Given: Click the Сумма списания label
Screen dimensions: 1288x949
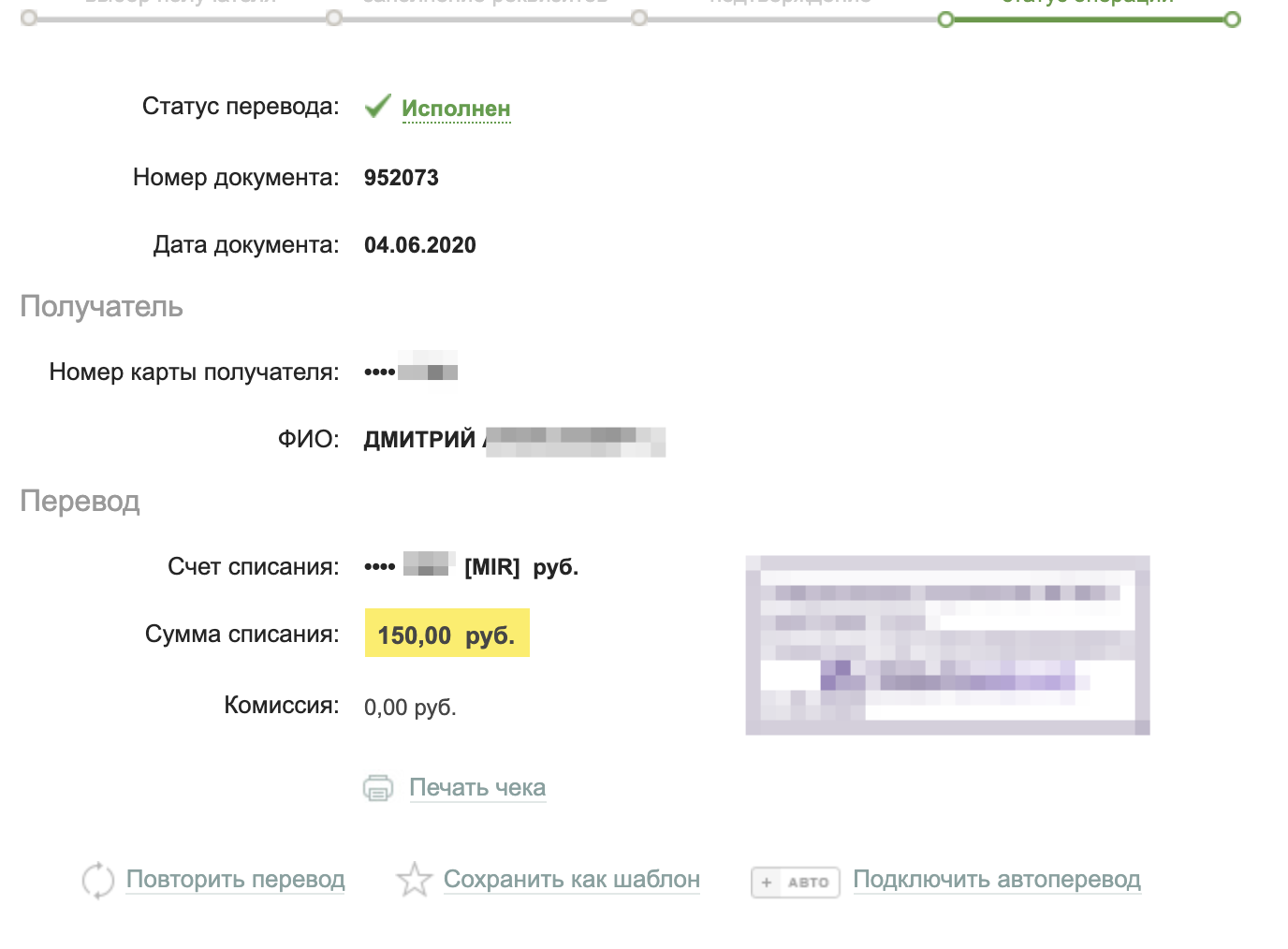Looking at the screenshot, I should 242,635.
